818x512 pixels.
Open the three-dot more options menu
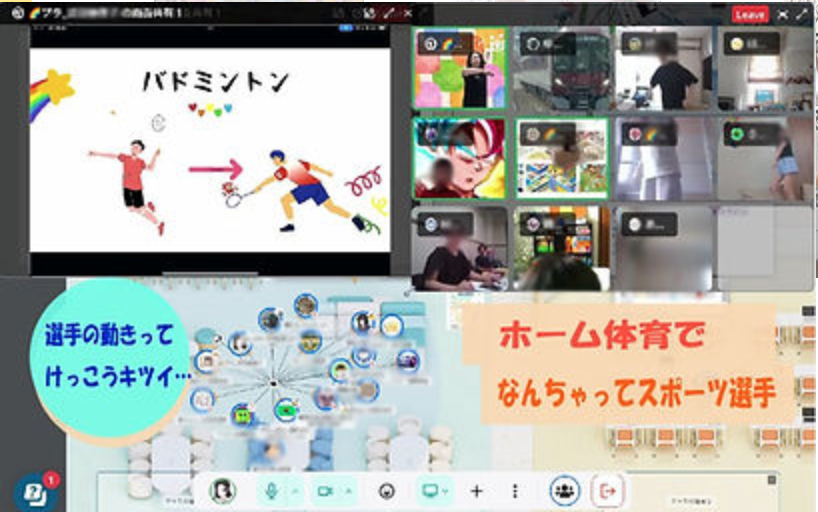[x=515, y=491]
